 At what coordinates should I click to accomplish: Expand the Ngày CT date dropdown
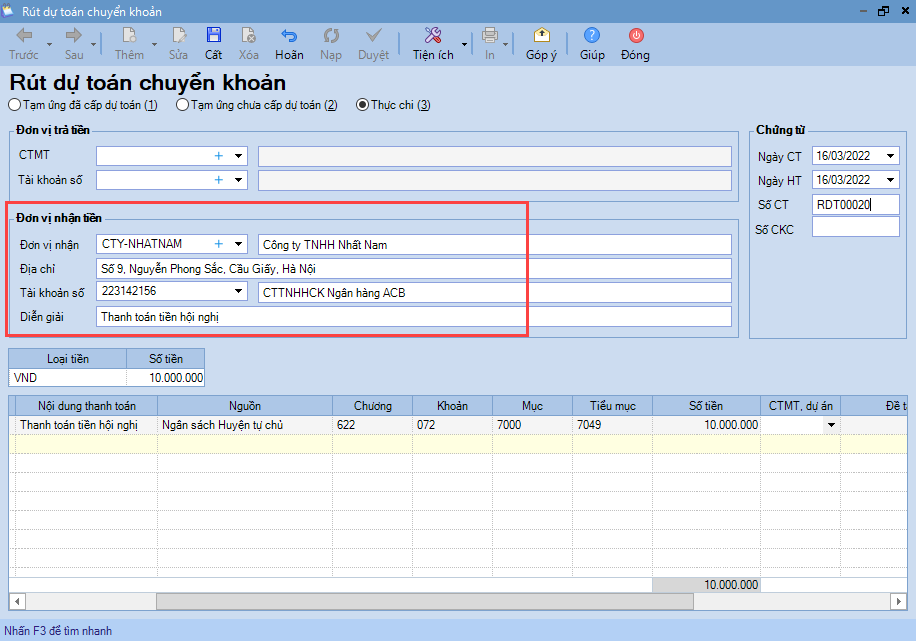pyautogui.click(x=890, y=156)
